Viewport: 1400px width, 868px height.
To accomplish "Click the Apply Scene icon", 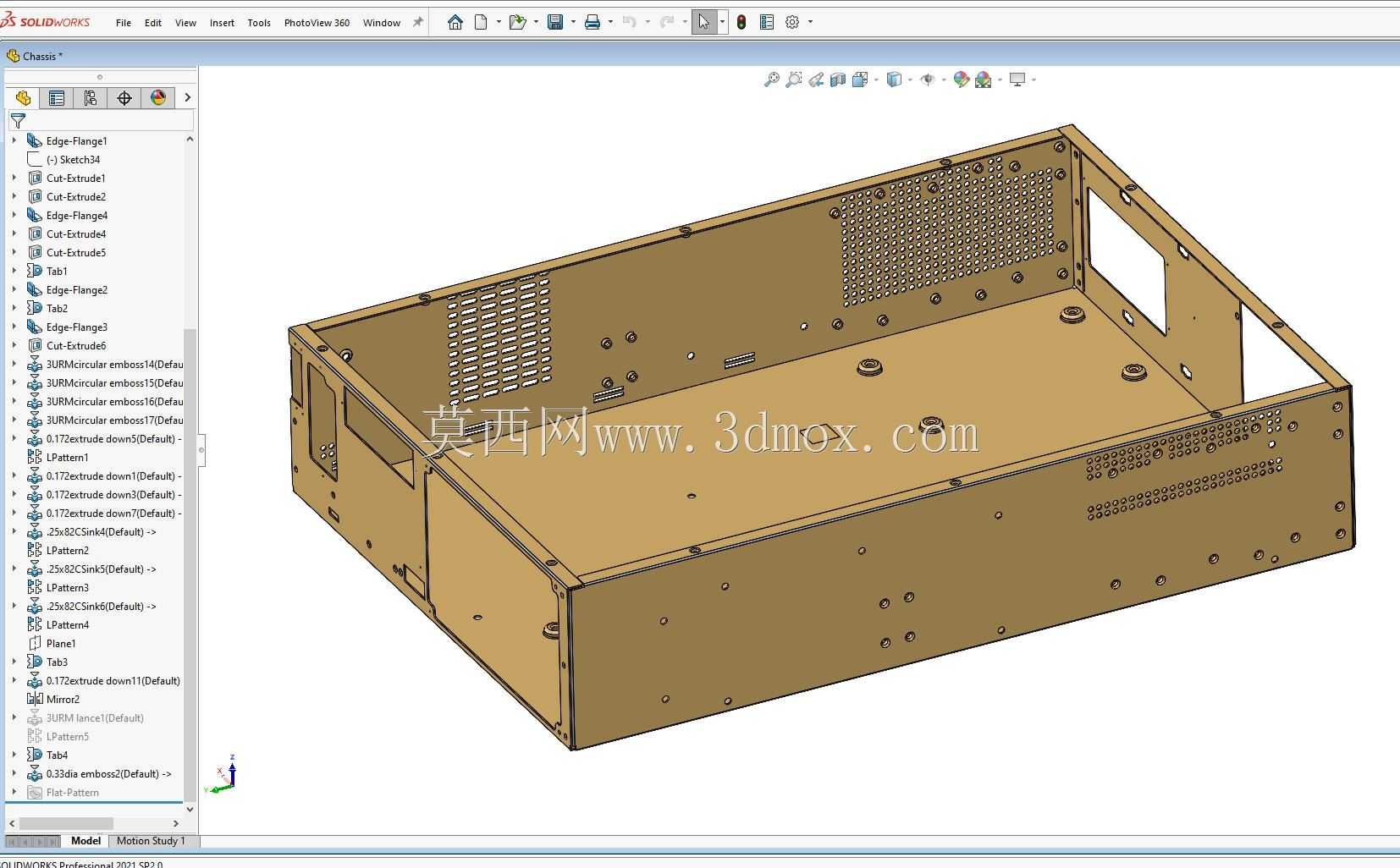I will (x=983, y=80).
